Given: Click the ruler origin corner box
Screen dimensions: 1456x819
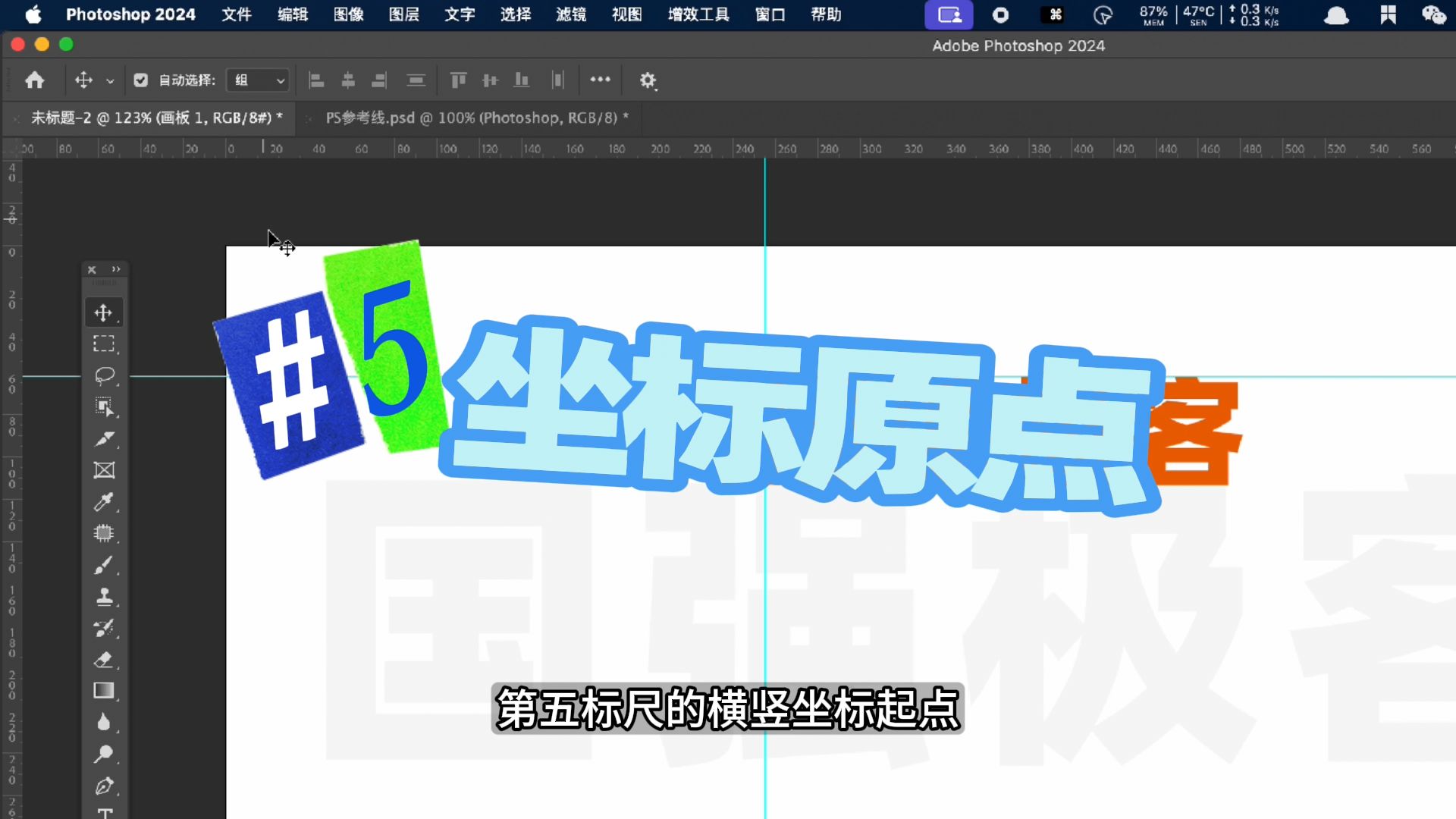Looking at the screenshot, I should click(11, 149).
